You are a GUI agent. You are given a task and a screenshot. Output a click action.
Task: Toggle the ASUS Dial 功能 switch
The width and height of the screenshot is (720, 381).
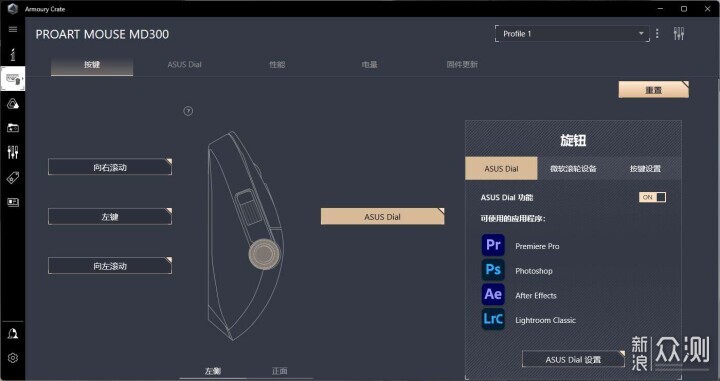(x=652, y=197)
